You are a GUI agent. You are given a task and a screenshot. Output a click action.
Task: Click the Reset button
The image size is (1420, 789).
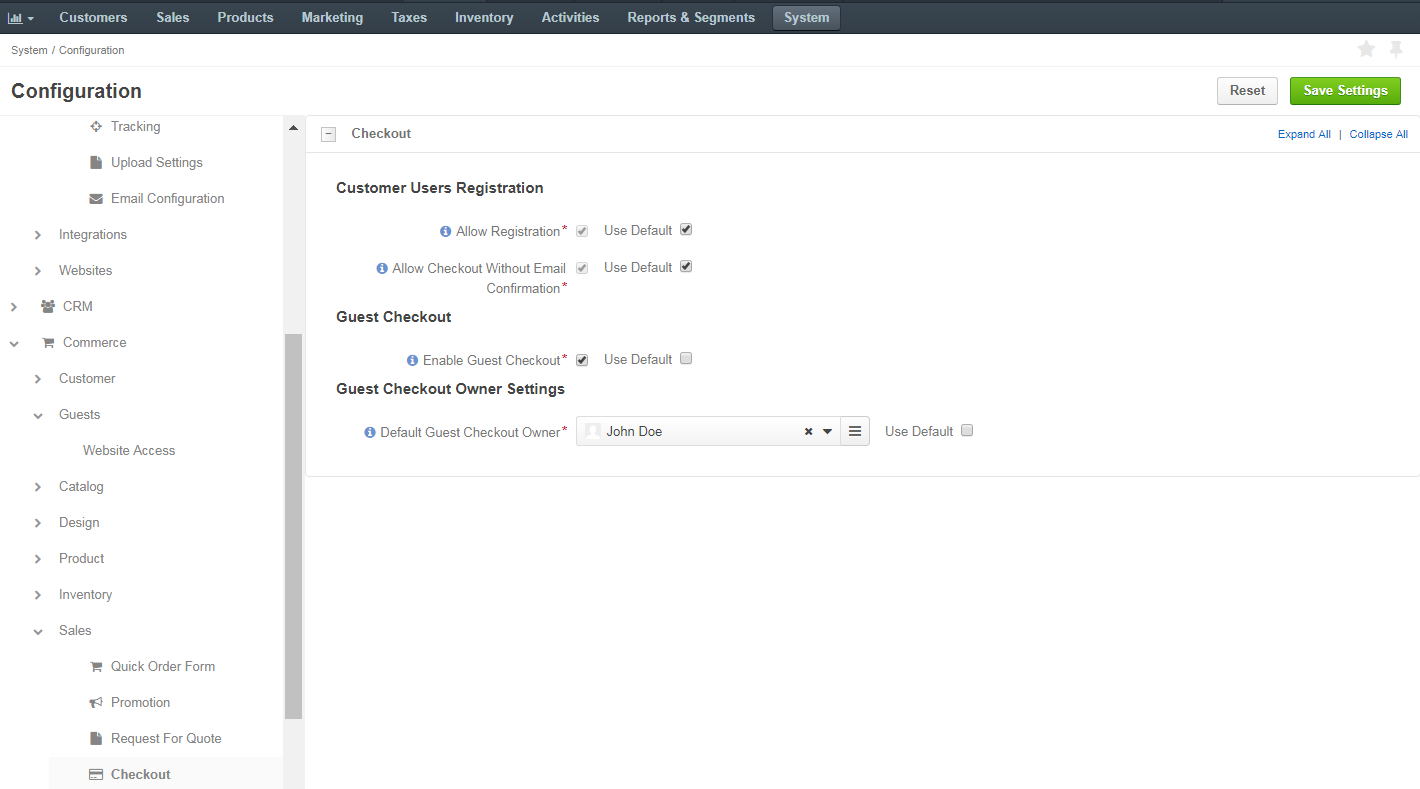pos(1247,90)
